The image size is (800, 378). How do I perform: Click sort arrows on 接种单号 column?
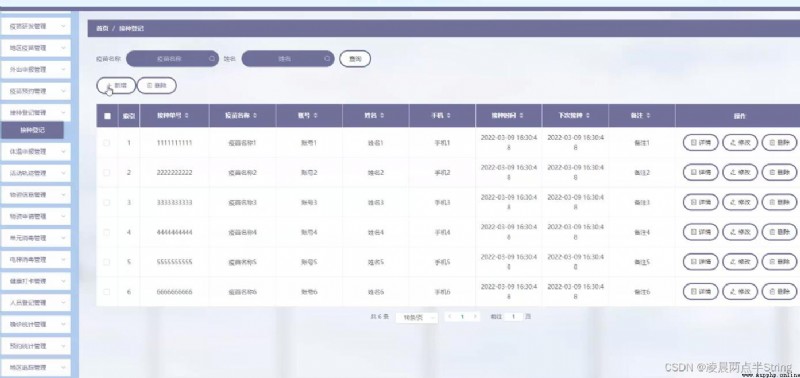click(187, 116)
